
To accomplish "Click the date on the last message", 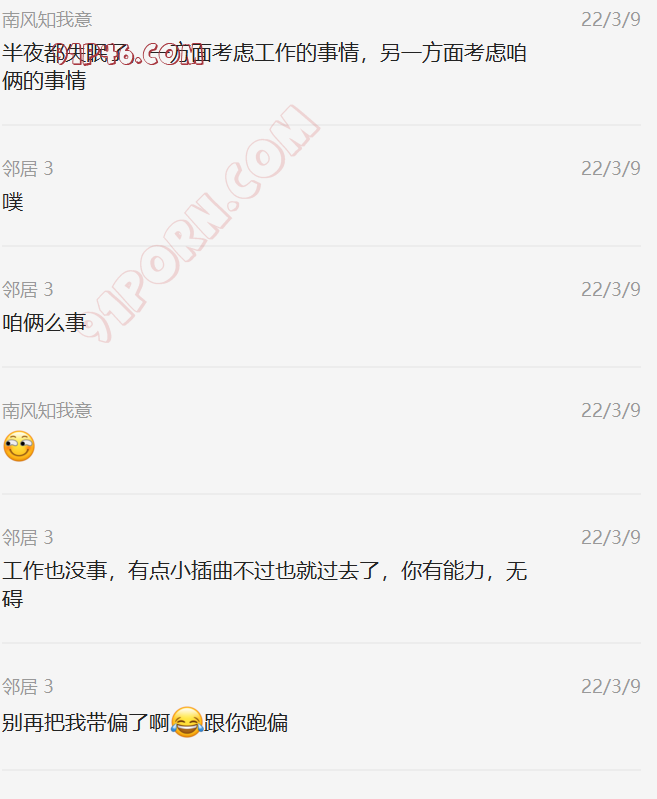I will pos(611,686).
